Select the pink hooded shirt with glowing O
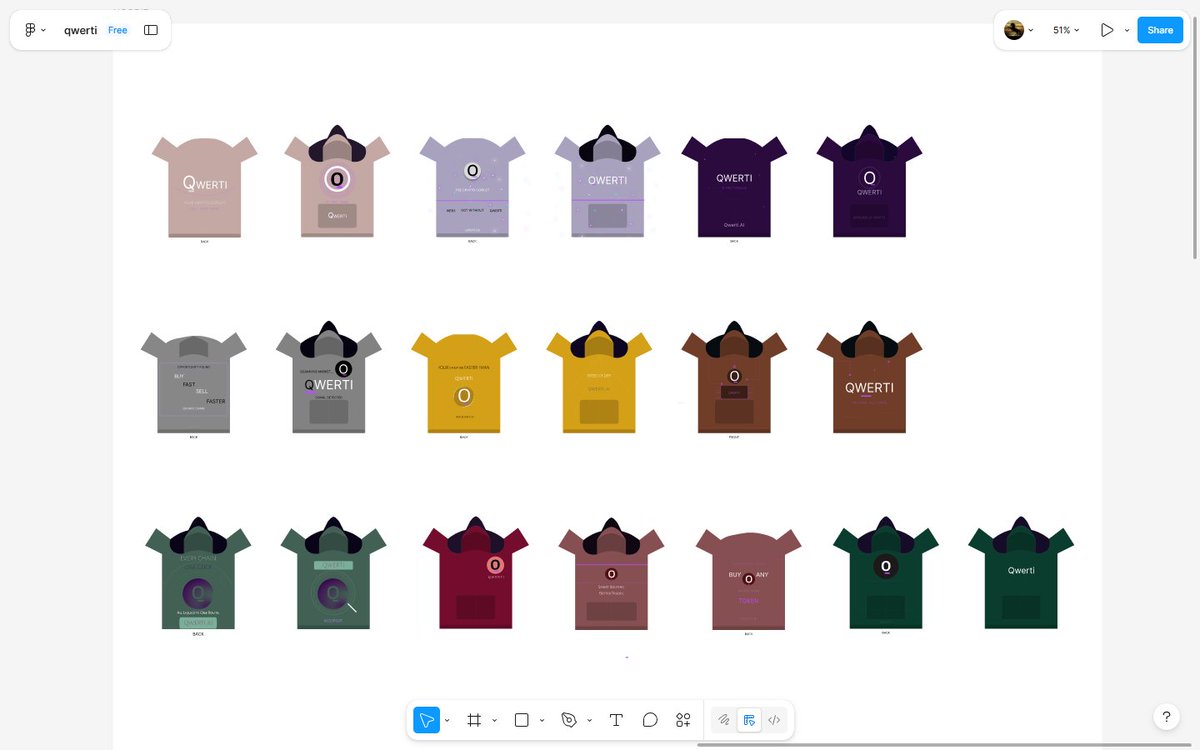 pyautogui.click(x=337, y=181)
